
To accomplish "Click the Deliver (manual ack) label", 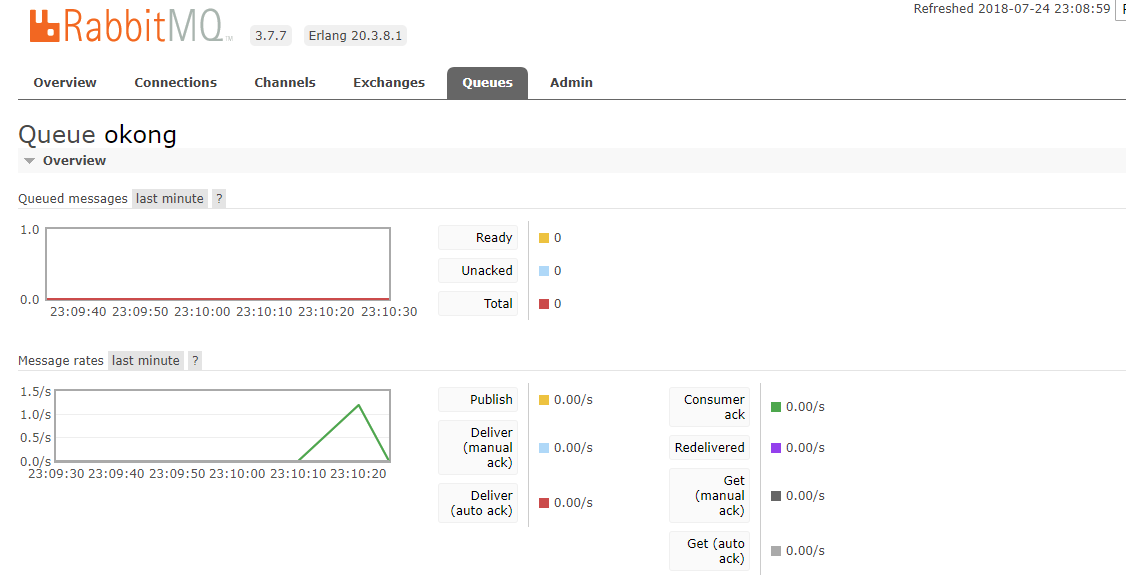I will 478,447.
